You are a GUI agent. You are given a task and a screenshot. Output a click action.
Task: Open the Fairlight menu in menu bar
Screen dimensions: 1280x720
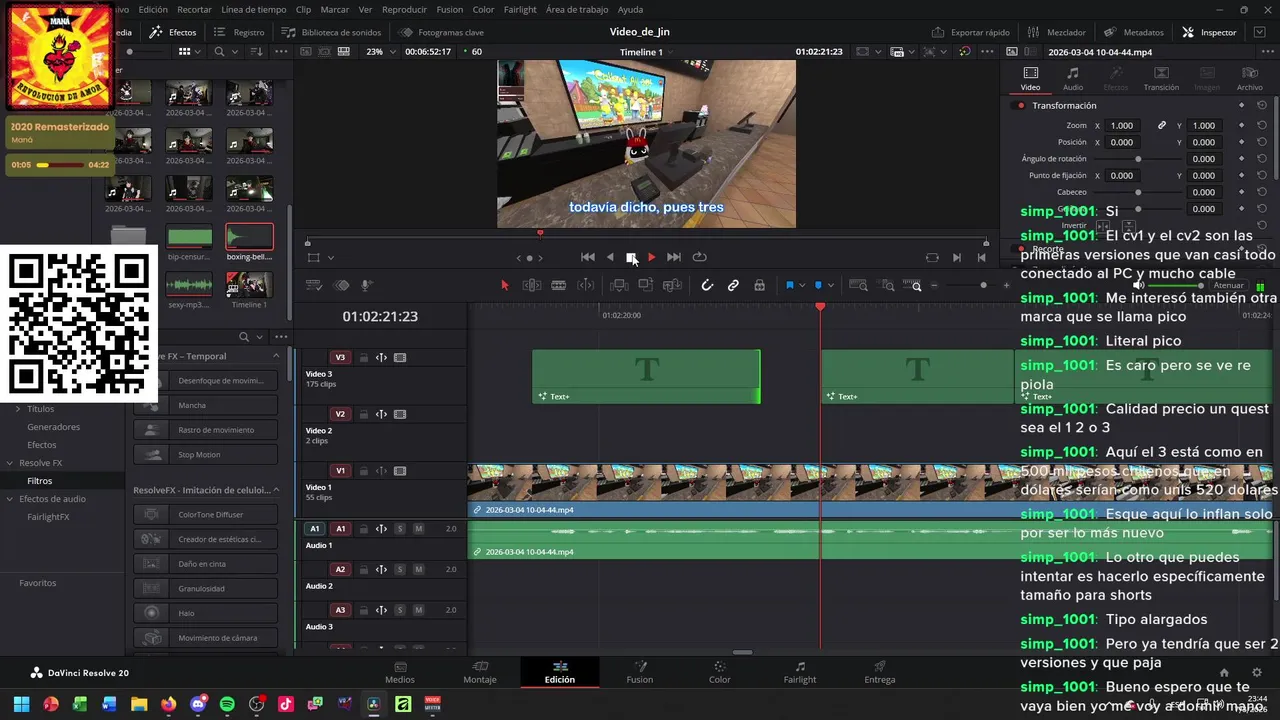click(x=520, y=9)
